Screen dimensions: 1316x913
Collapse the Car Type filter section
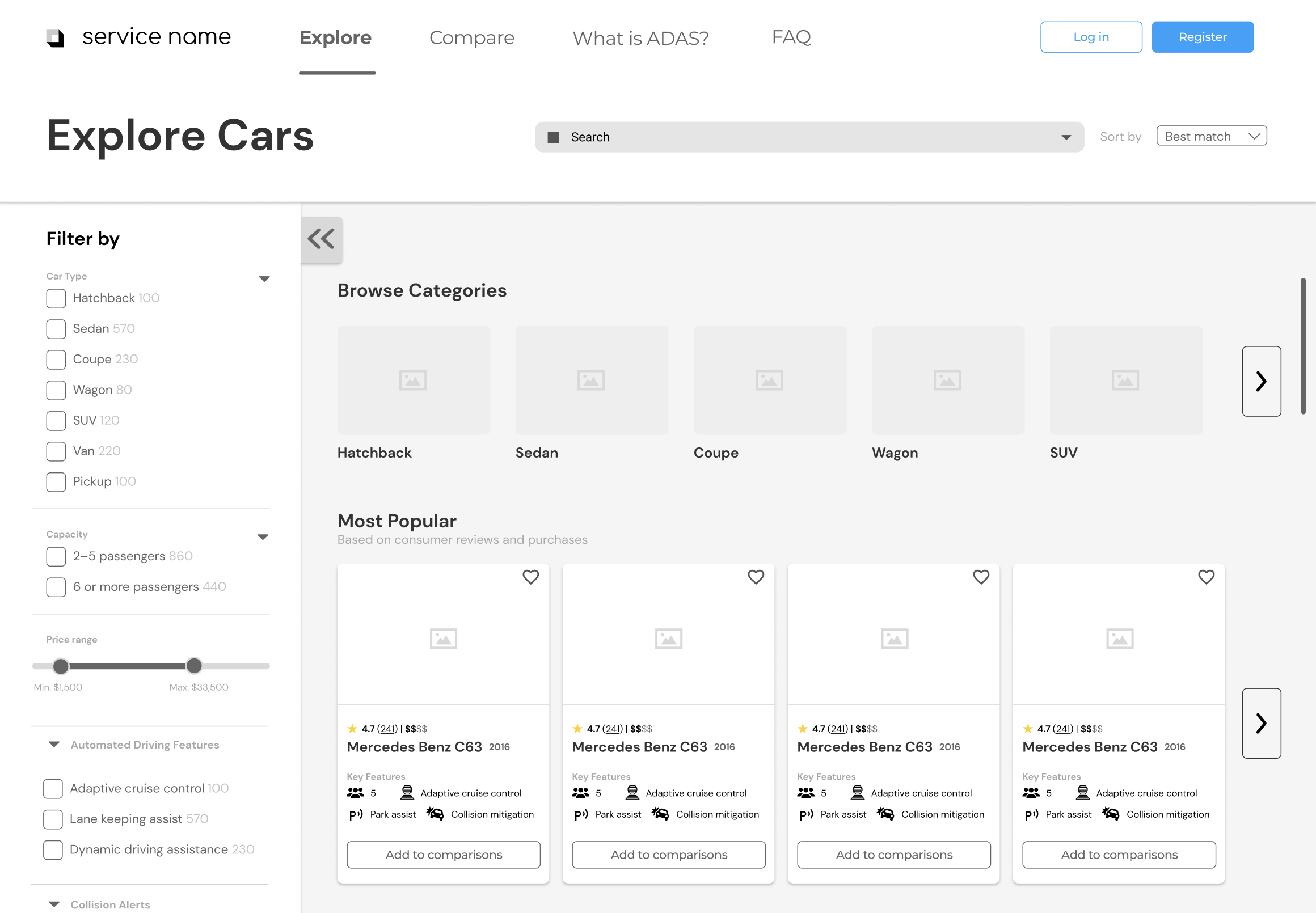click(264, 279)
